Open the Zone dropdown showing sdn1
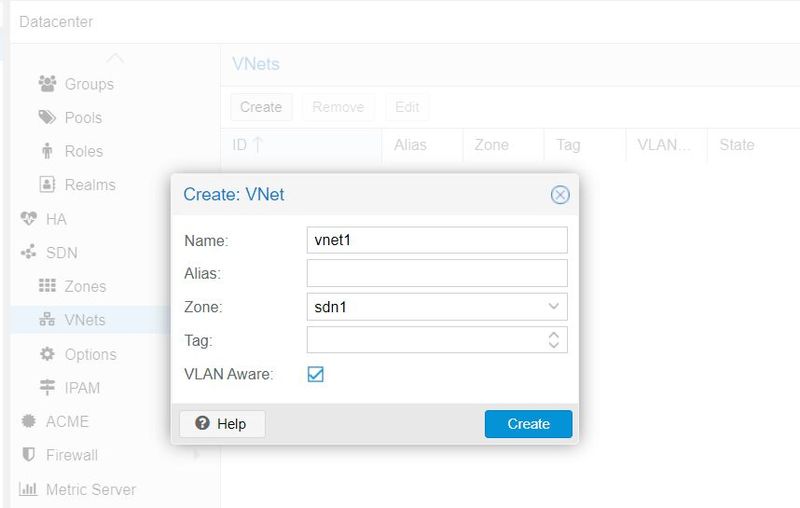 pos(553,306)
